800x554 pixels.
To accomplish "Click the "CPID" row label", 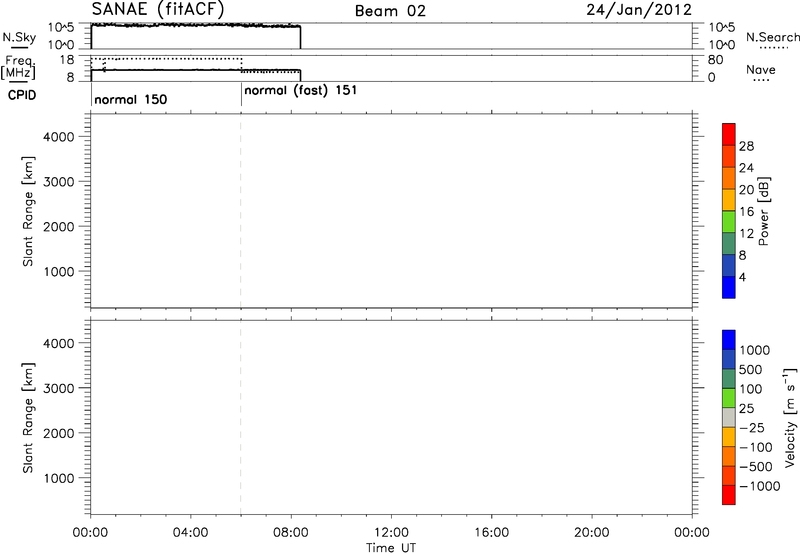I will coord(21,95).
